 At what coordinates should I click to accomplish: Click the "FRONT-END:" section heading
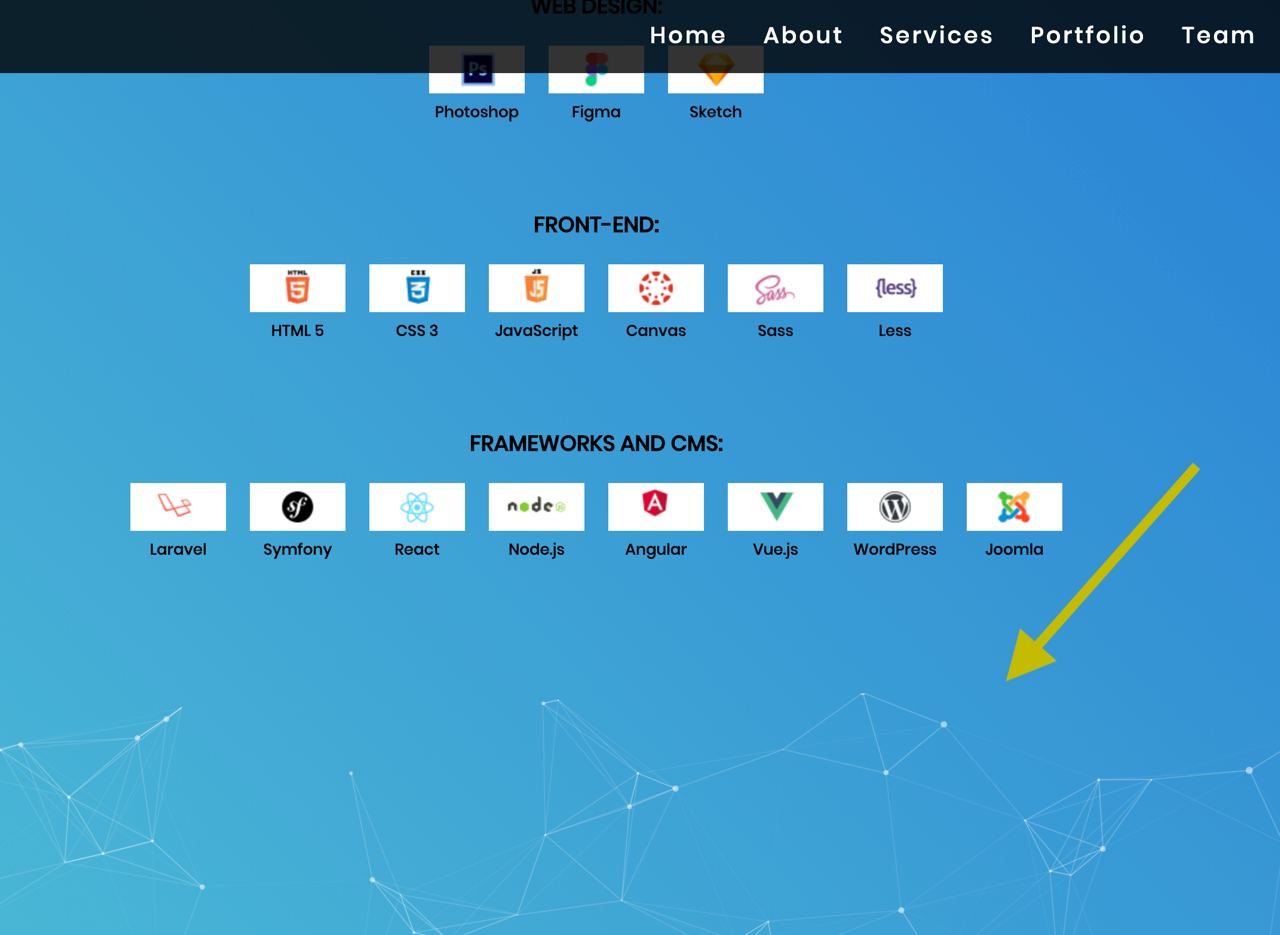pyautogui.click(x=596, y=225)
